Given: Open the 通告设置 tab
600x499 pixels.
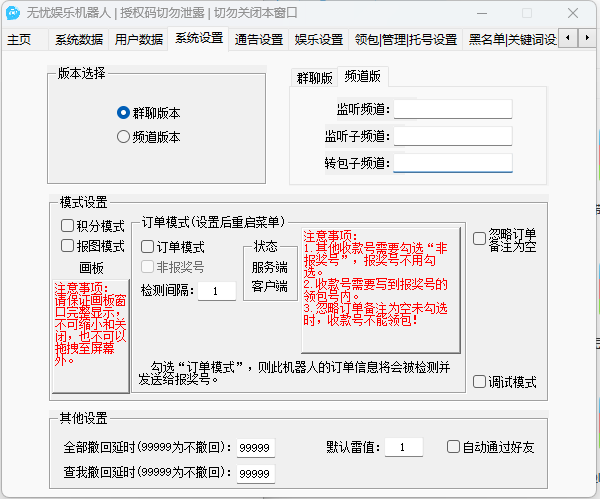Looking at the screenshot, I should (x=259, y=40).
